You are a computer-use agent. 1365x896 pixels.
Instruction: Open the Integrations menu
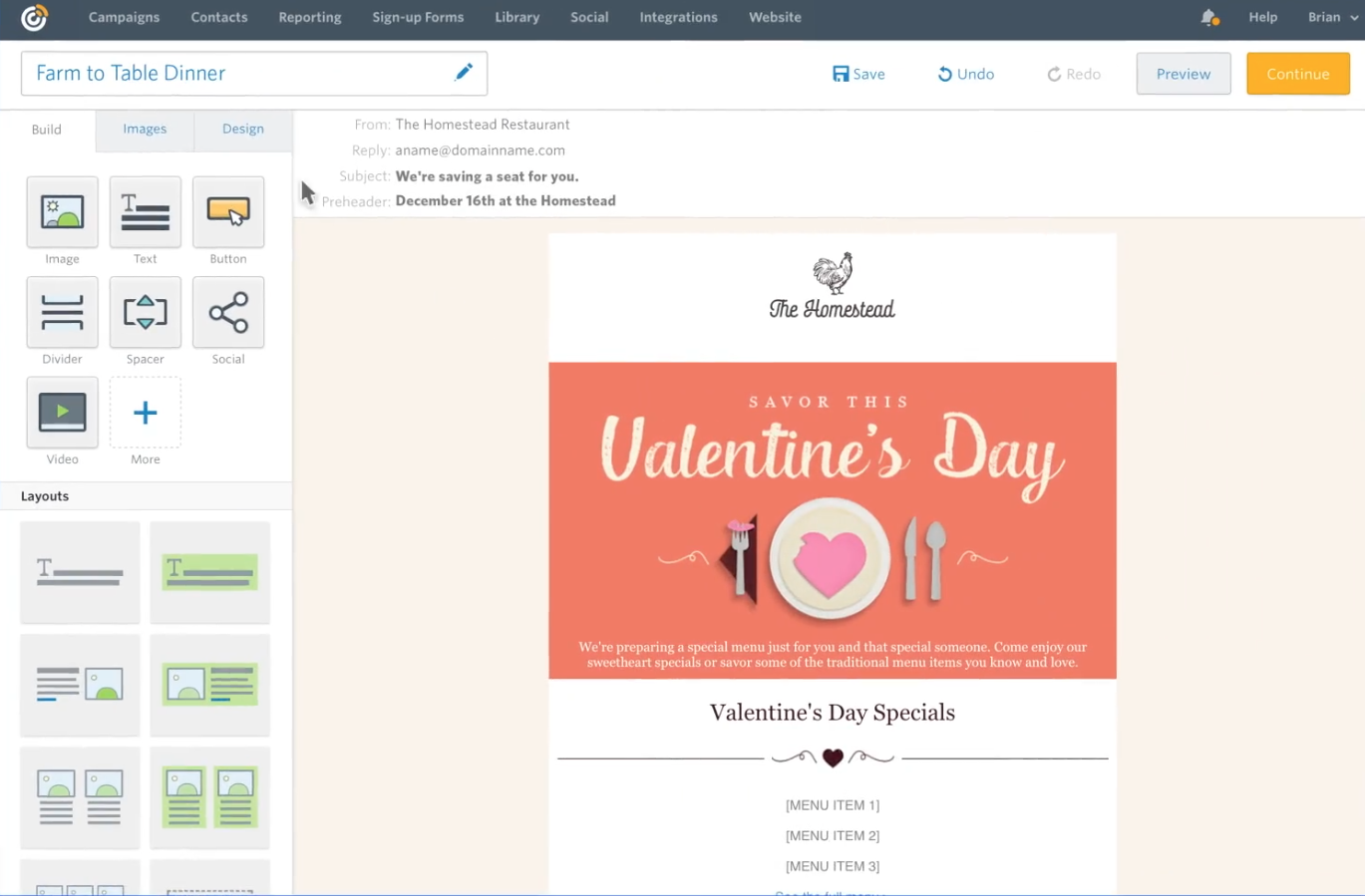[x=678, y=17]
